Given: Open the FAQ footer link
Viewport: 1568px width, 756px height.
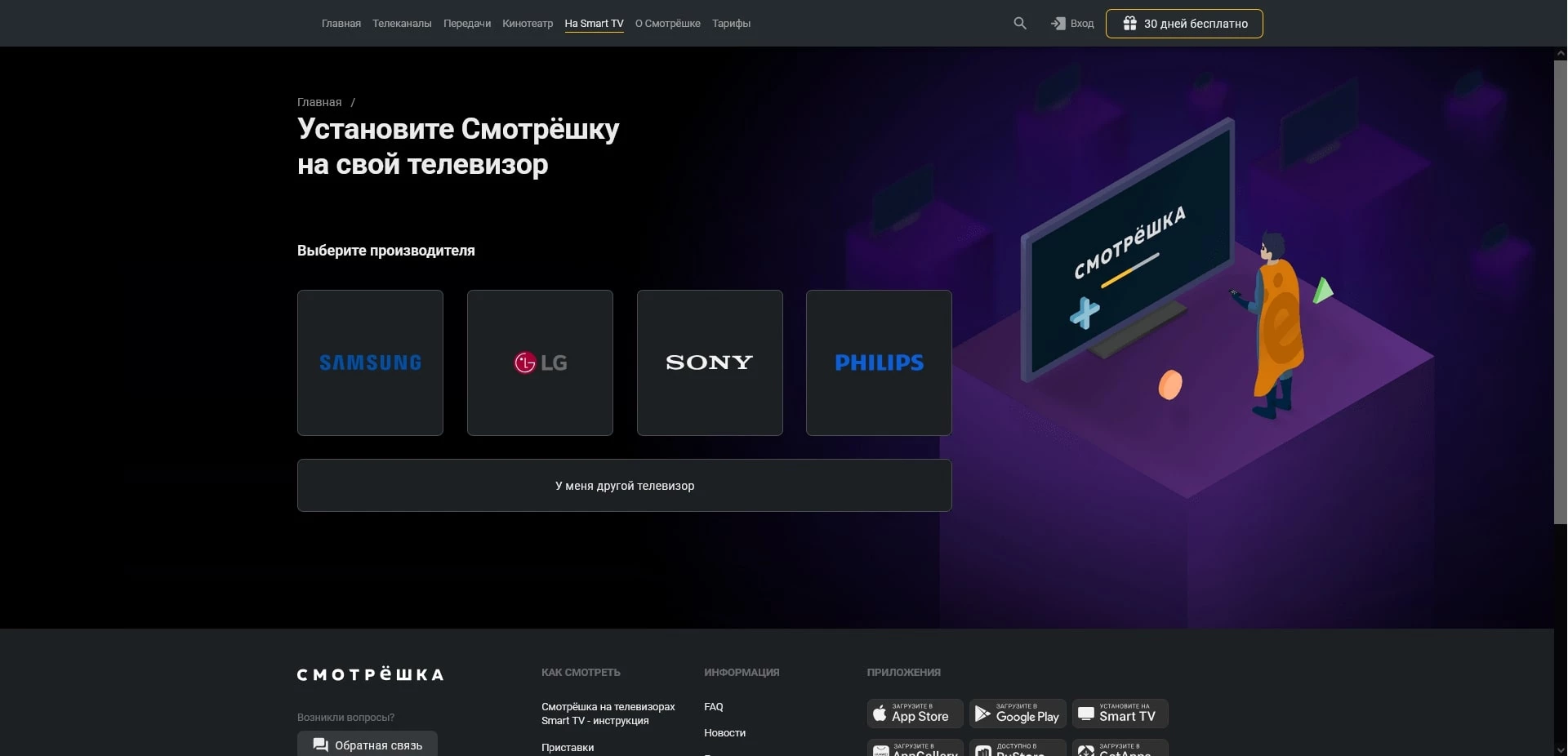Looking at the screenshot, I should pos(714,707).
